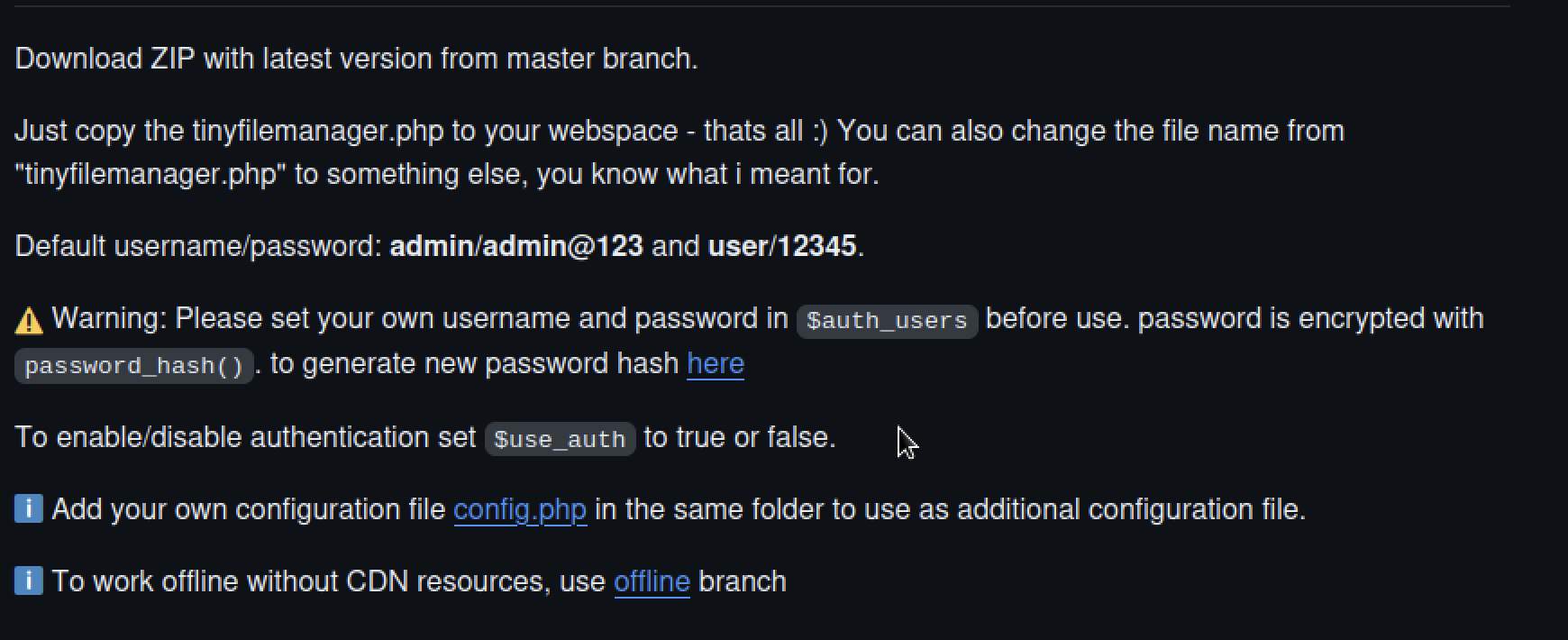The width and height of the screenshot is (1568, 640).
Task: Click the 'Warning:' word in the notice
Action: 109,318
